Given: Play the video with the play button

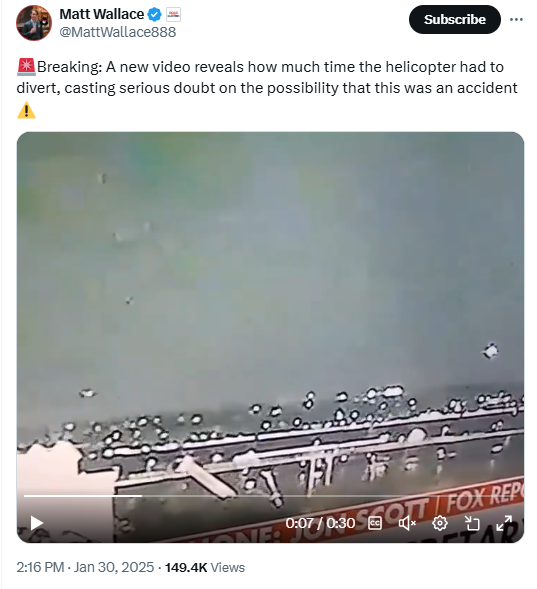Looking at the screenshot, I should pos(36,523).
